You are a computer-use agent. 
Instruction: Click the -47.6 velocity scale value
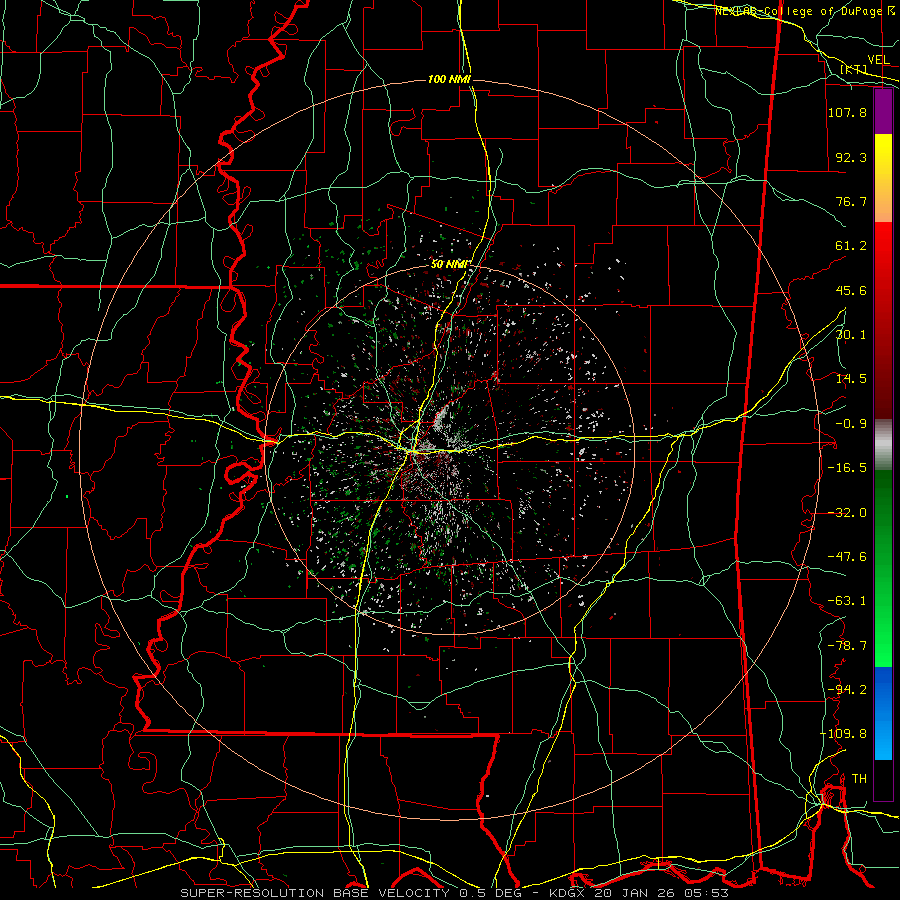point(847,557)
